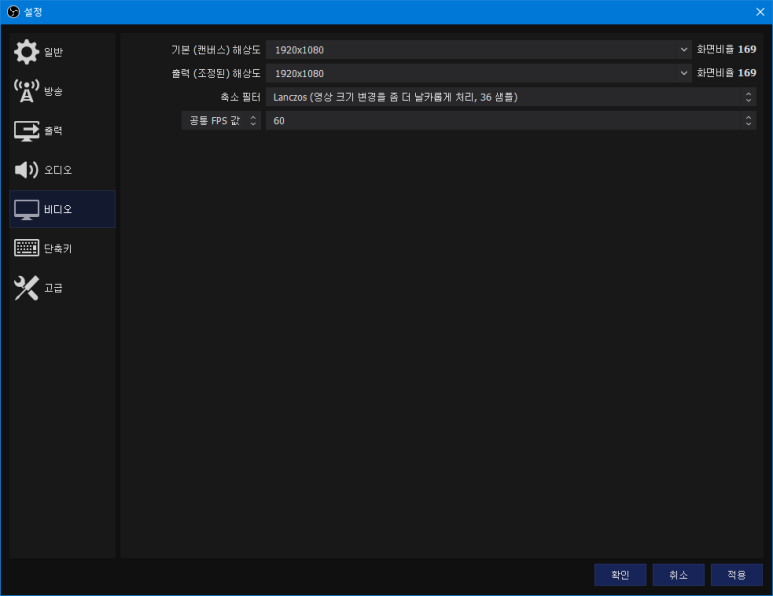Open the 출력 output monitor icon
This screenshot has height=596, width=773.
point(26,131)
